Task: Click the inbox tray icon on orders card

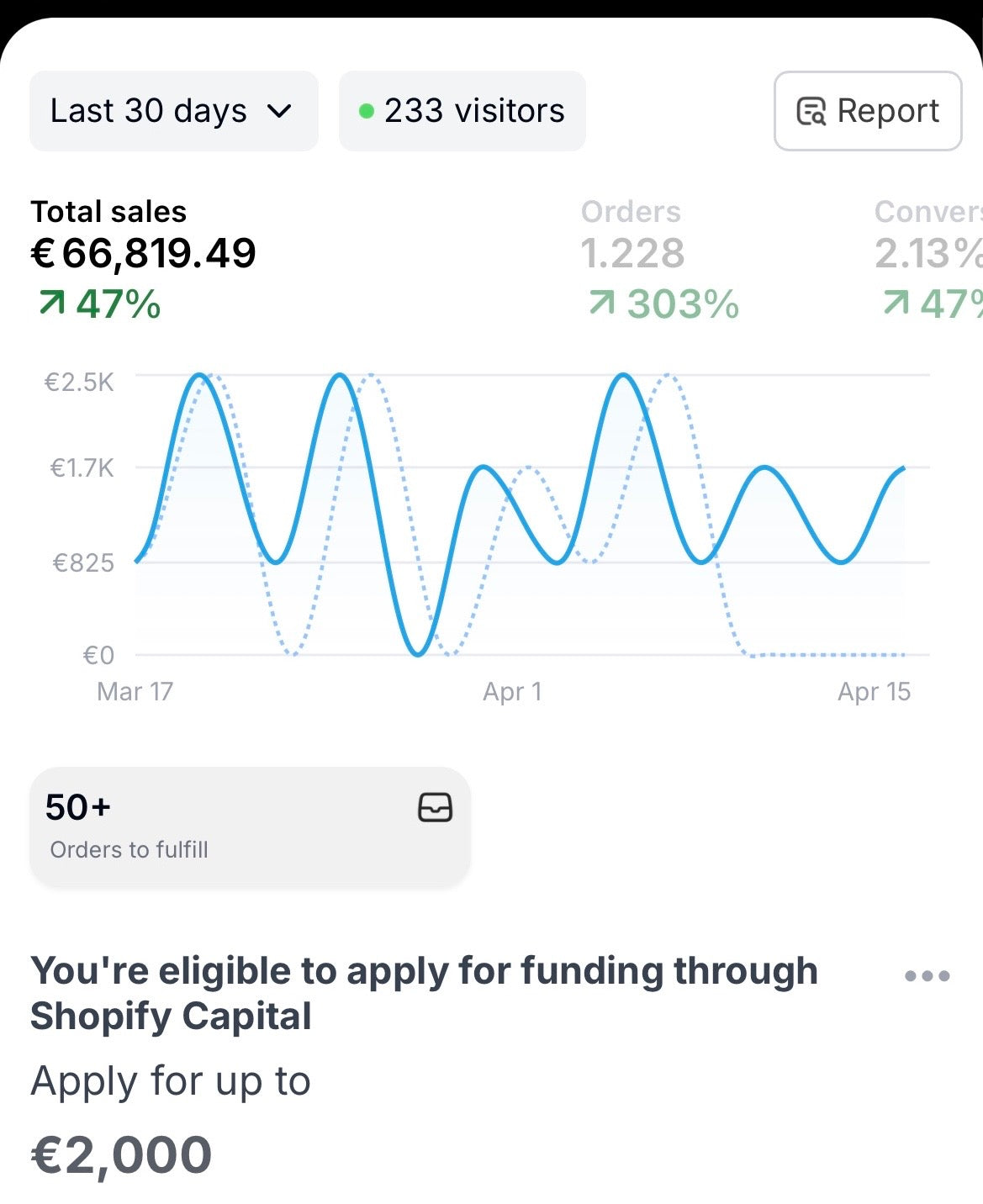Action: [x=435, y=807]
